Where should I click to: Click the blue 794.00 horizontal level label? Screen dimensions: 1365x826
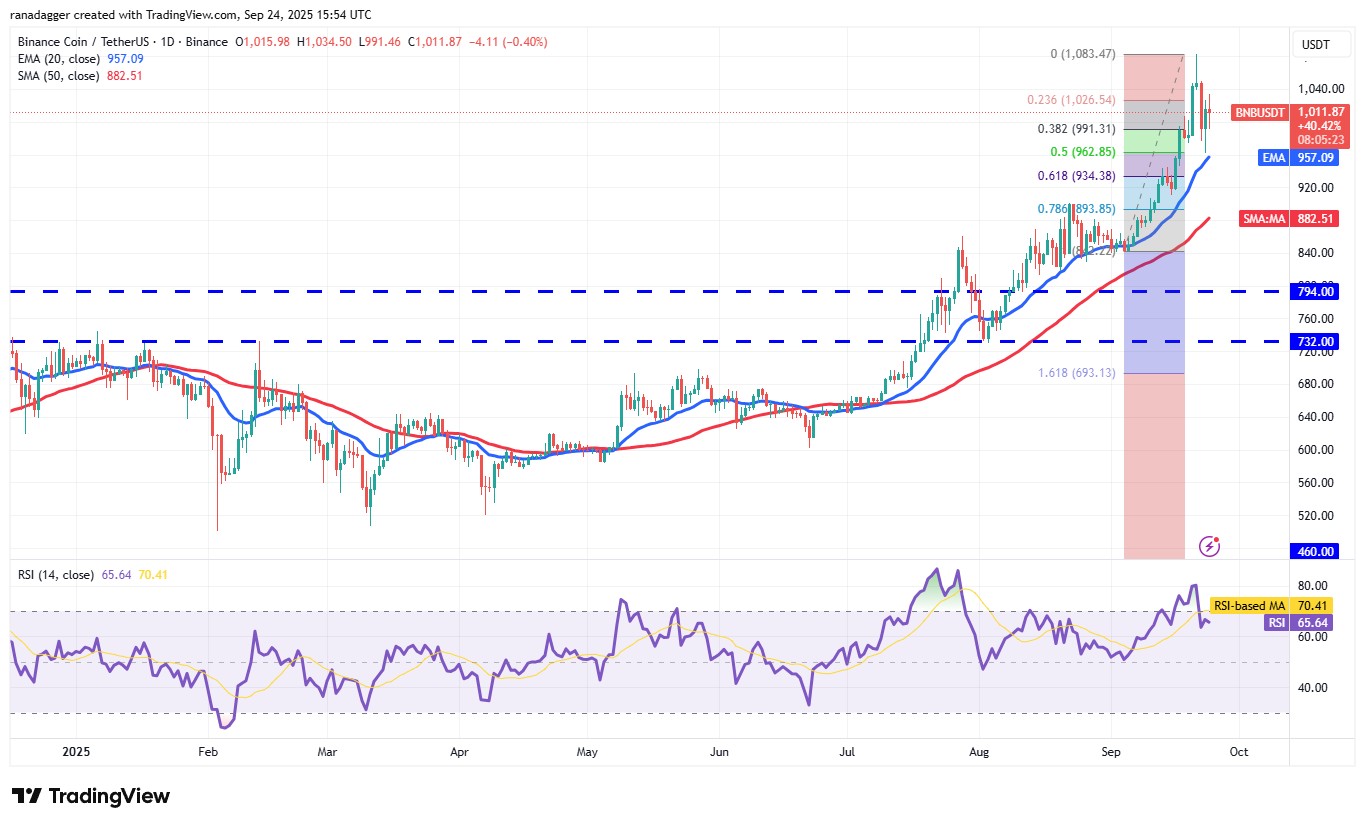click(x=1314, y=291)
